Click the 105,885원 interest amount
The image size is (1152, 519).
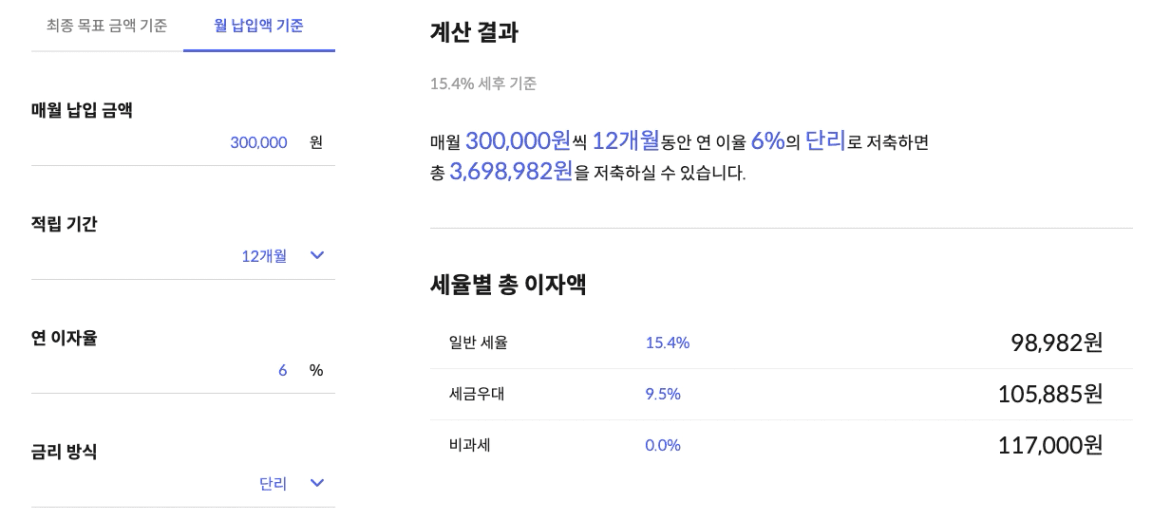point(1050,394)
